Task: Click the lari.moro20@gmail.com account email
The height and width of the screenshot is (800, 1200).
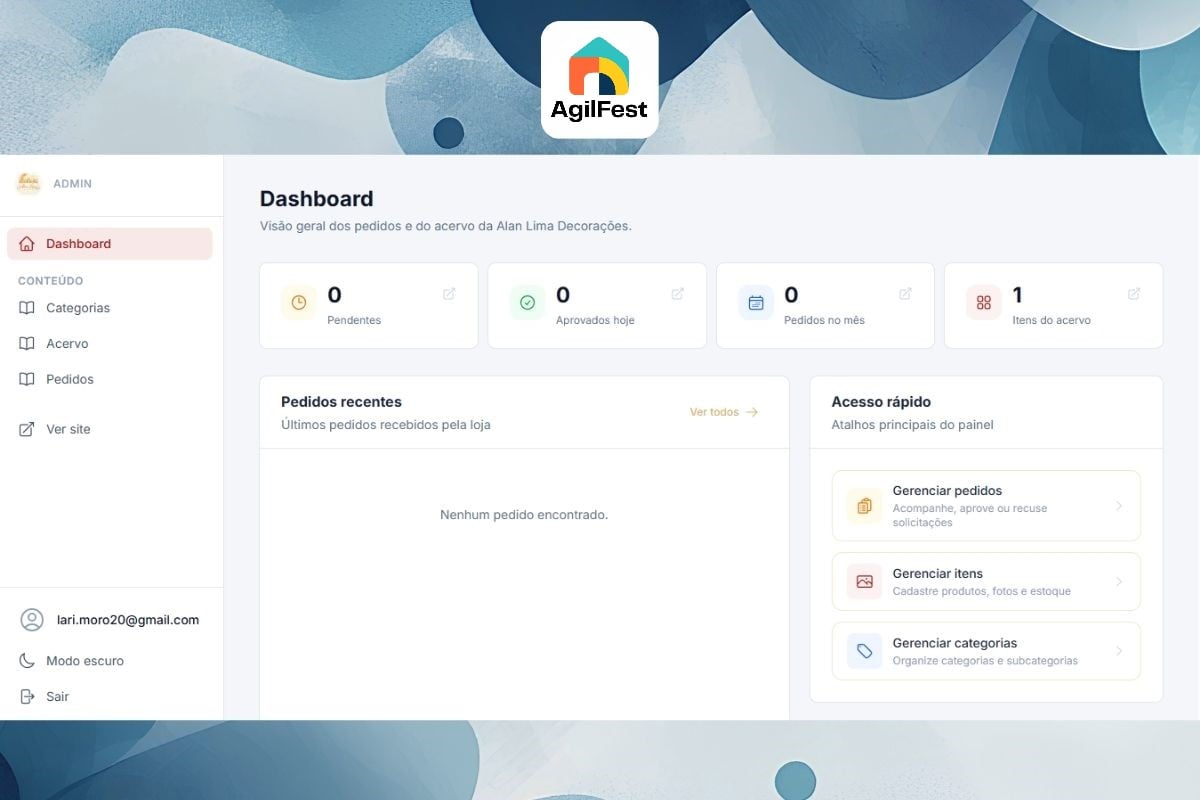Action: (128, 620)
